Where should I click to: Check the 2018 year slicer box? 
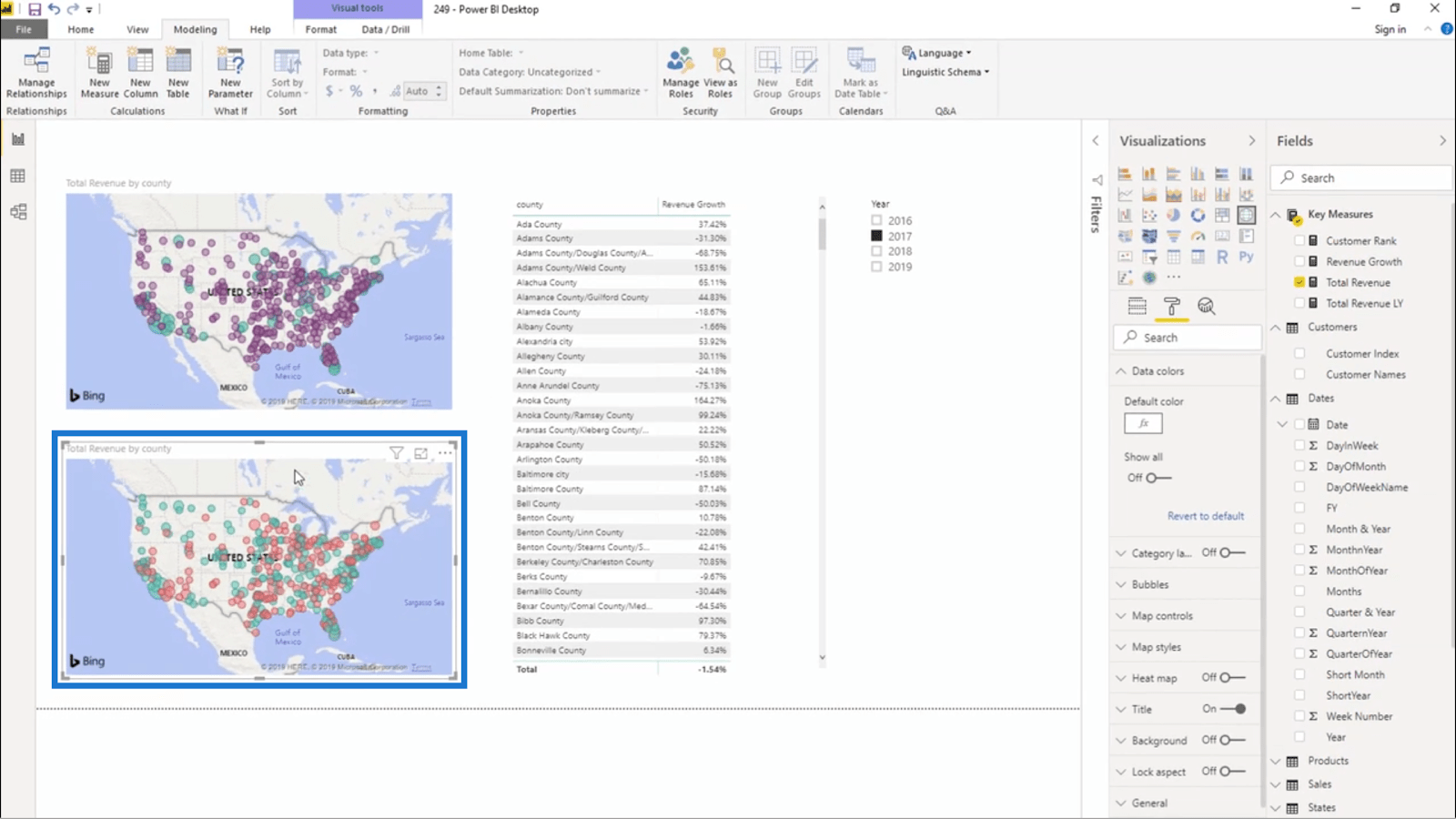pos(876,251)
